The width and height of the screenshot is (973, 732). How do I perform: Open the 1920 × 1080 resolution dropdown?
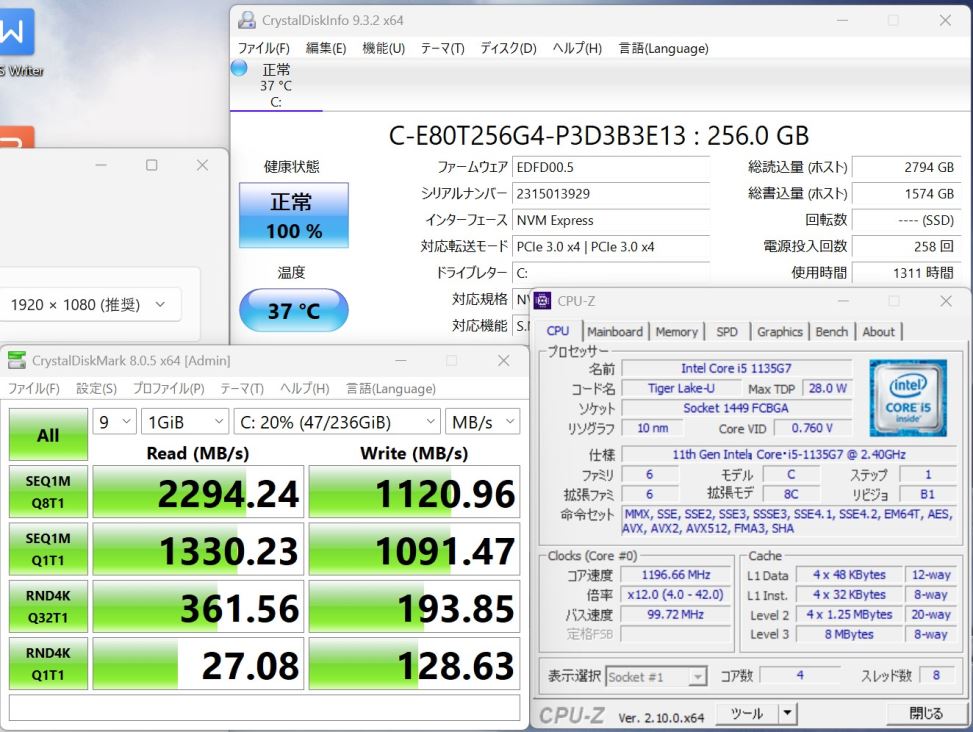(89, 305)
